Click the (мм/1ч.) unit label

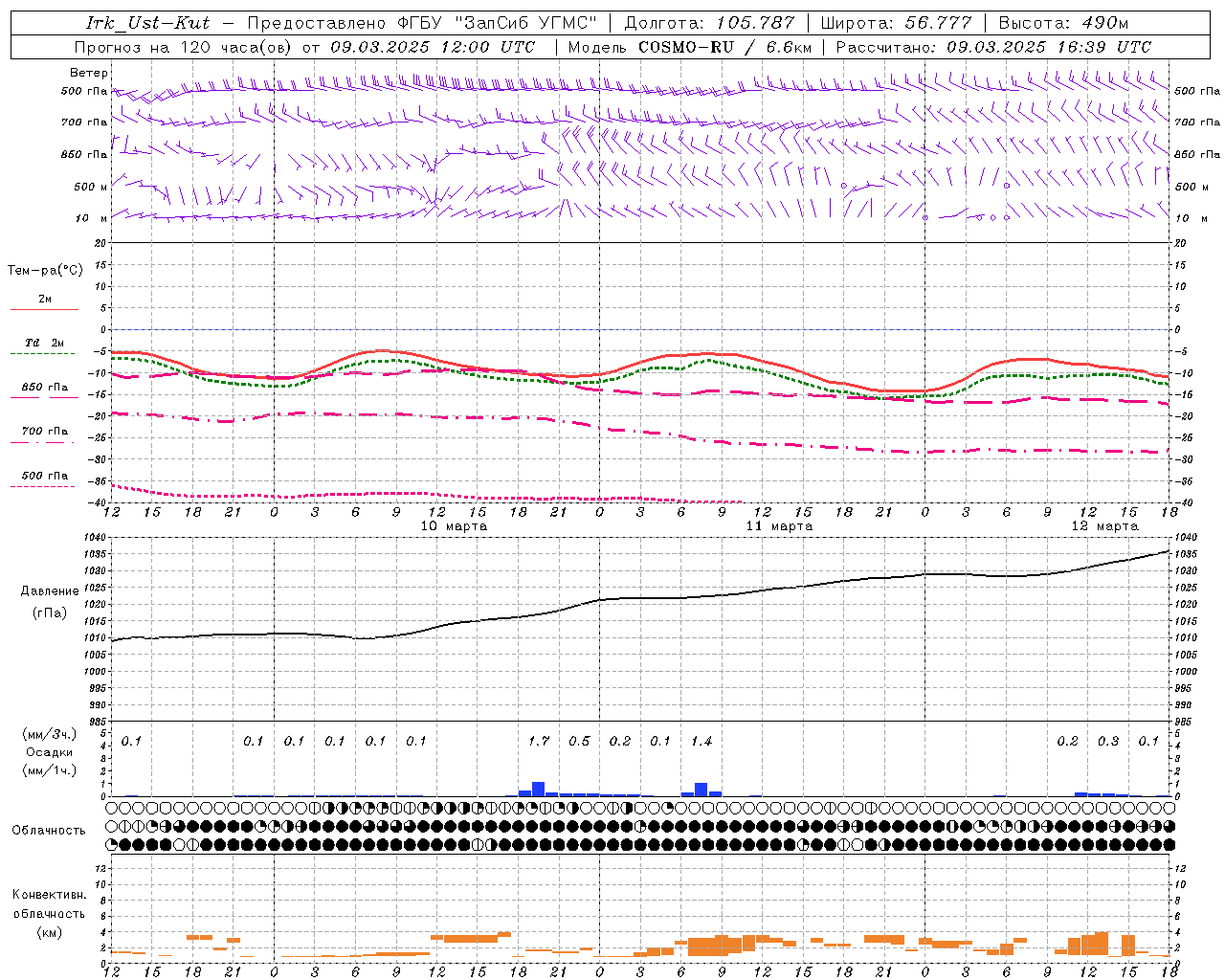click(x=50, y=770)
